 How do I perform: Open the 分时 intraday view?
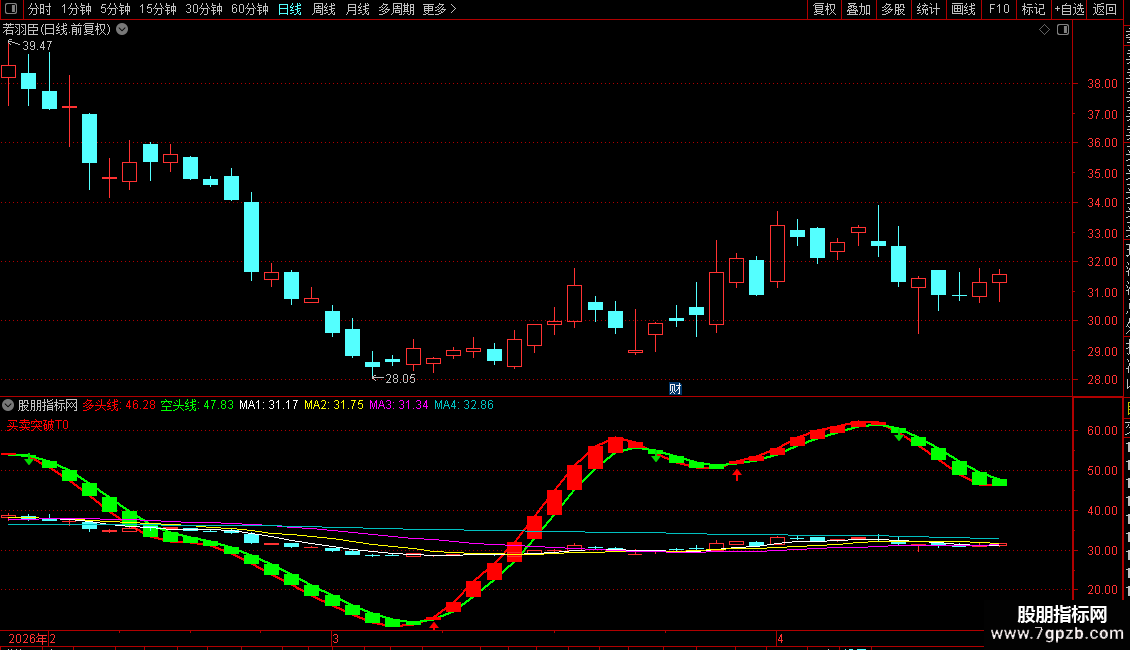(x=40, y=9)
